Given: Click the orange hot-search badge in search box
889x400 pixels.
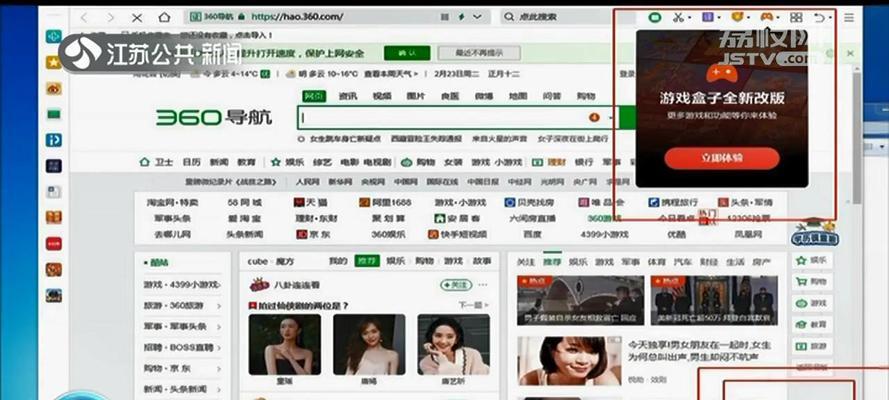Looking at the screenshot, I should [594, 118].
